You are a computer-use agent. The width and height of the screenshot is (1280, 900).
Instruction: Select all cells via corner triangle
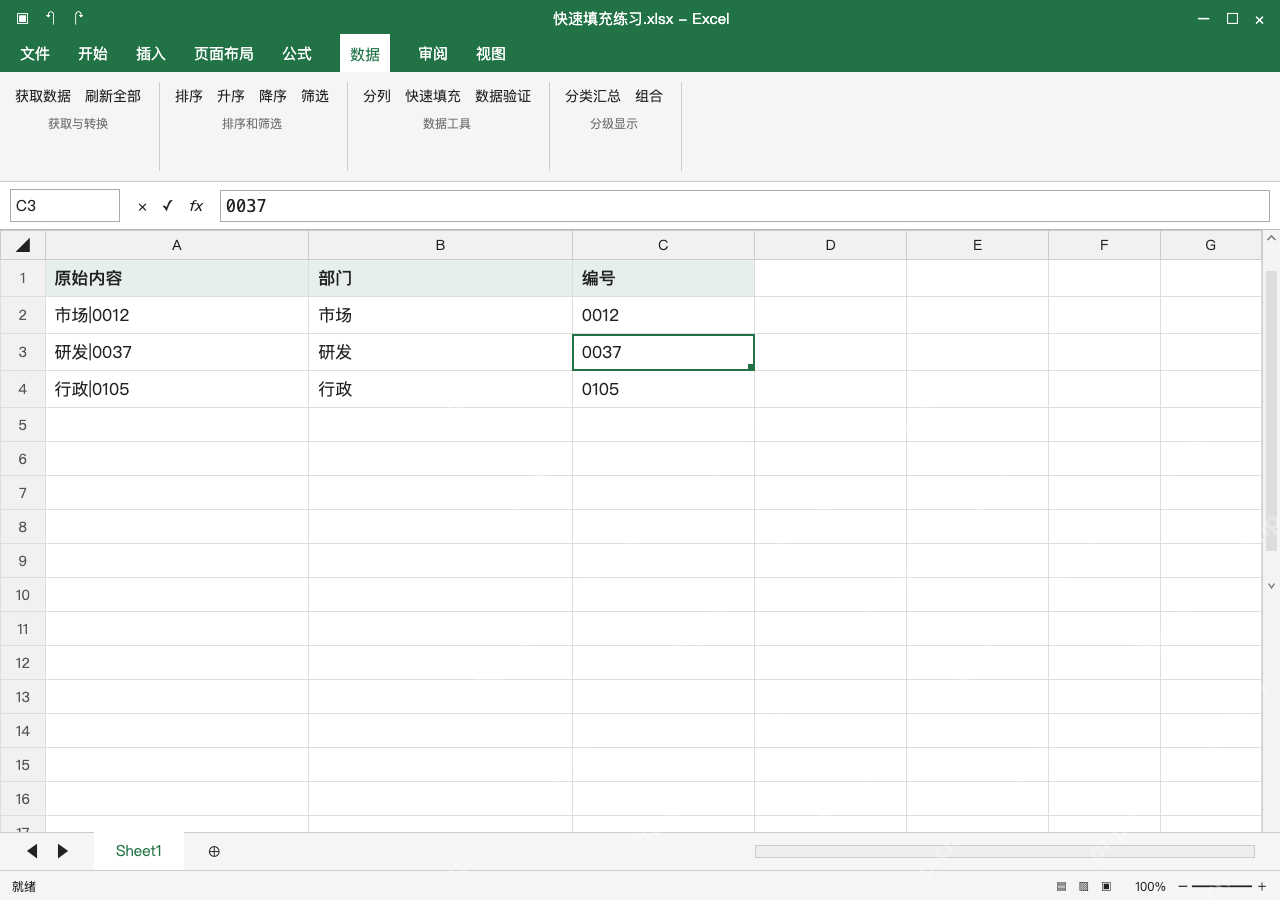coord(23,245)
